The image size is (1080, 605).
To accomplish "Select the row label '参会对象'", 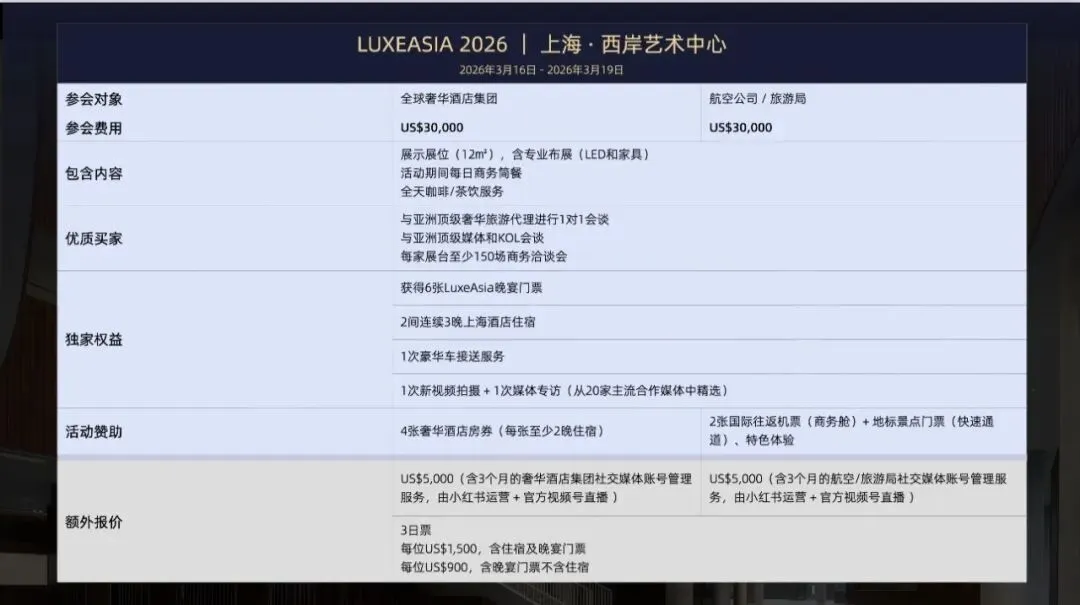I will (94, 99).
